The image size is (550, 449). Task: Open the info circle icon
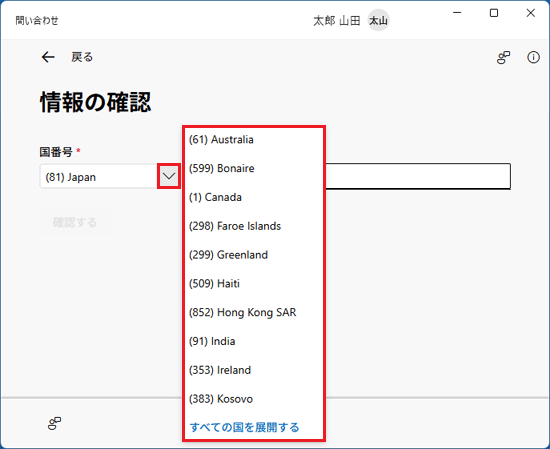coord(534,57)
